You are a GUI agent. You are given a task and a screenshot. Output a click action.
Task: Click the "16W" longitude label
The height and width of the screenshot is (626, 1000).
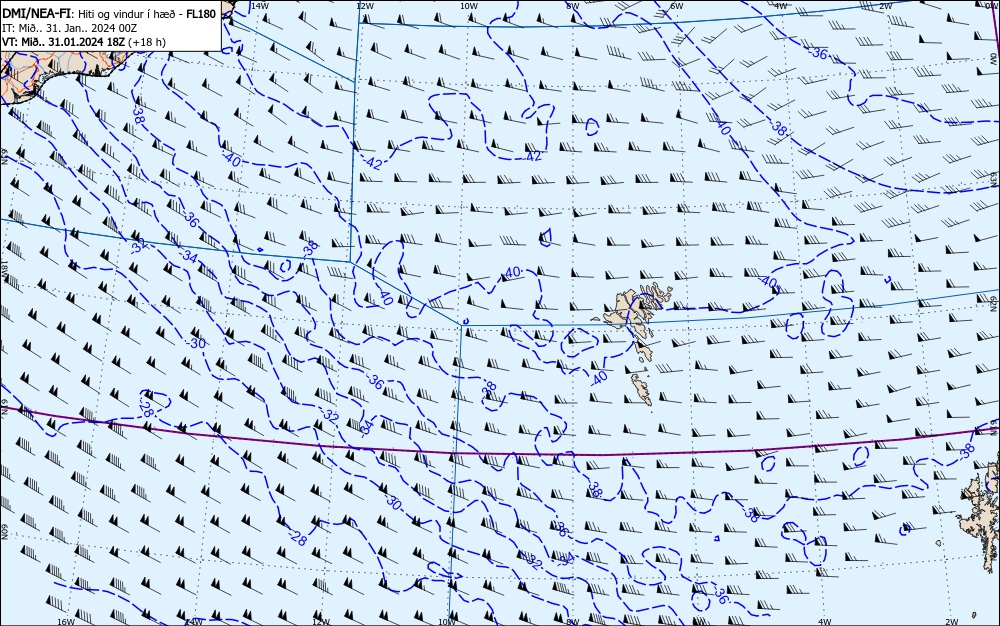66,622
